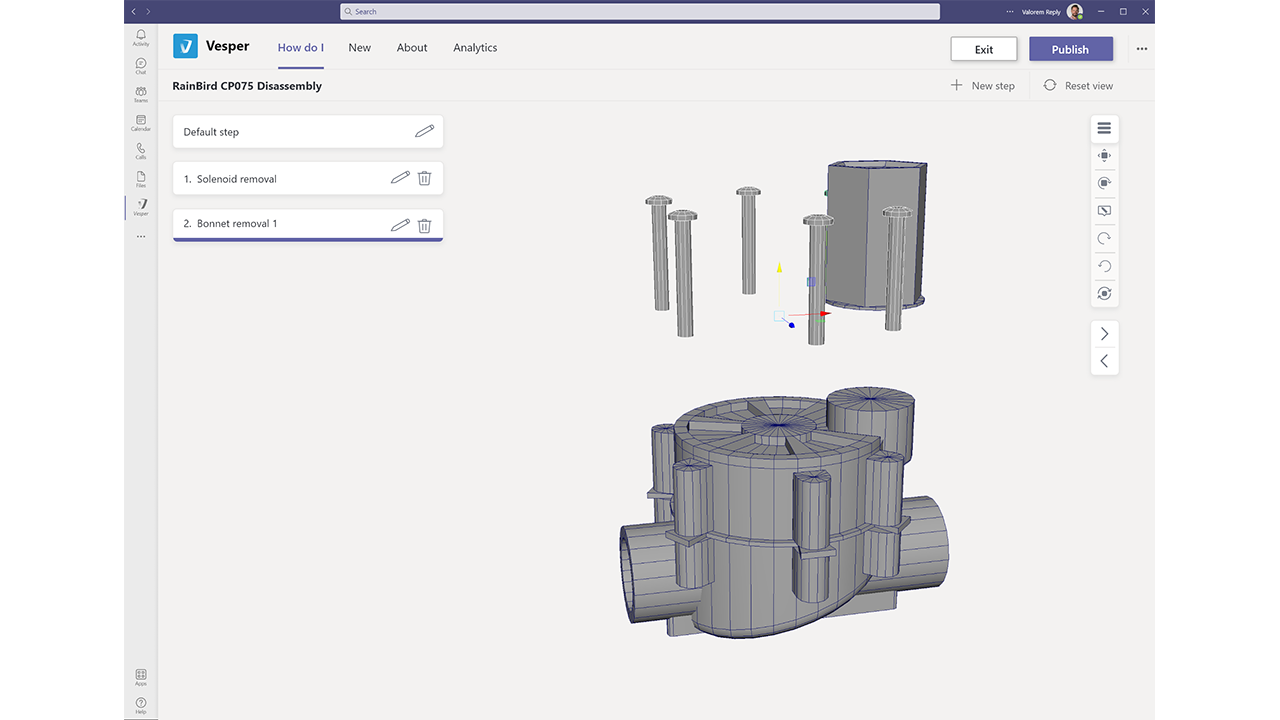Open Activity in Teams sidebar
The width and height of the screenshot is (1280, 720).
[141, 37]
